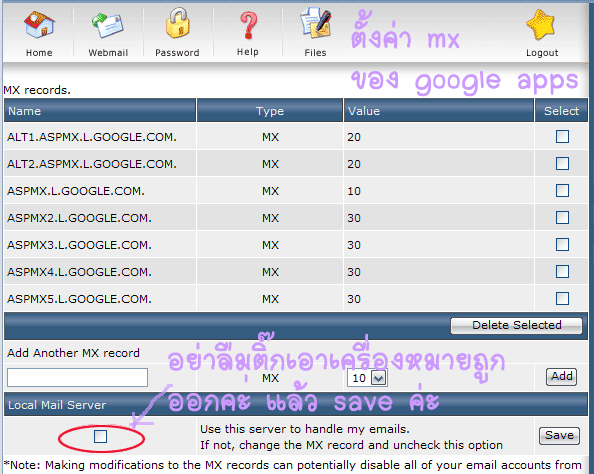Click Save for Local Mail Server
This screenshot has width=594, height=474.
(x=559, y=436)
